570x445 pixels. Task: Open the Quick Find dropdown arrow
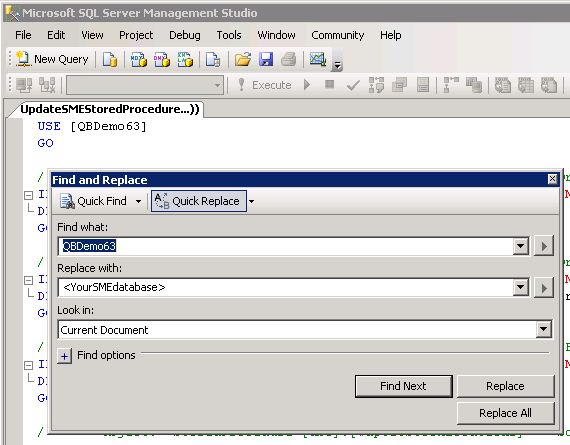pos(139,201)
